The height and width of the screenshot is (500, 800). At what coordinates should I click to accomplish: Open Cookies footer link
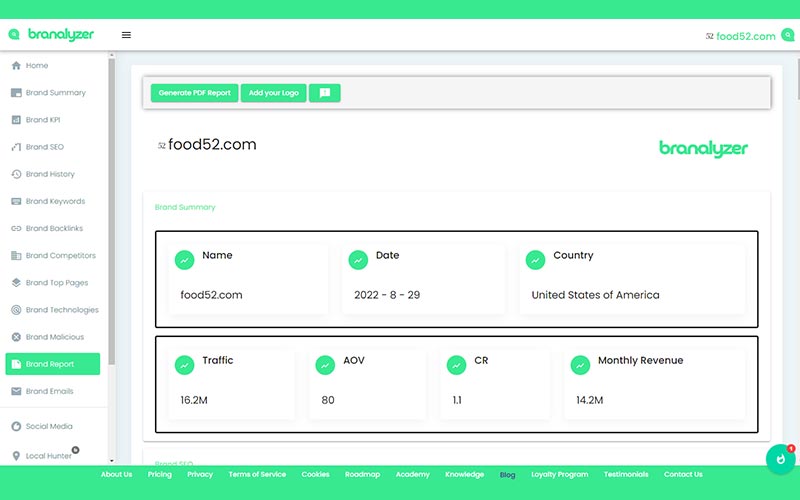pos(315,474)
